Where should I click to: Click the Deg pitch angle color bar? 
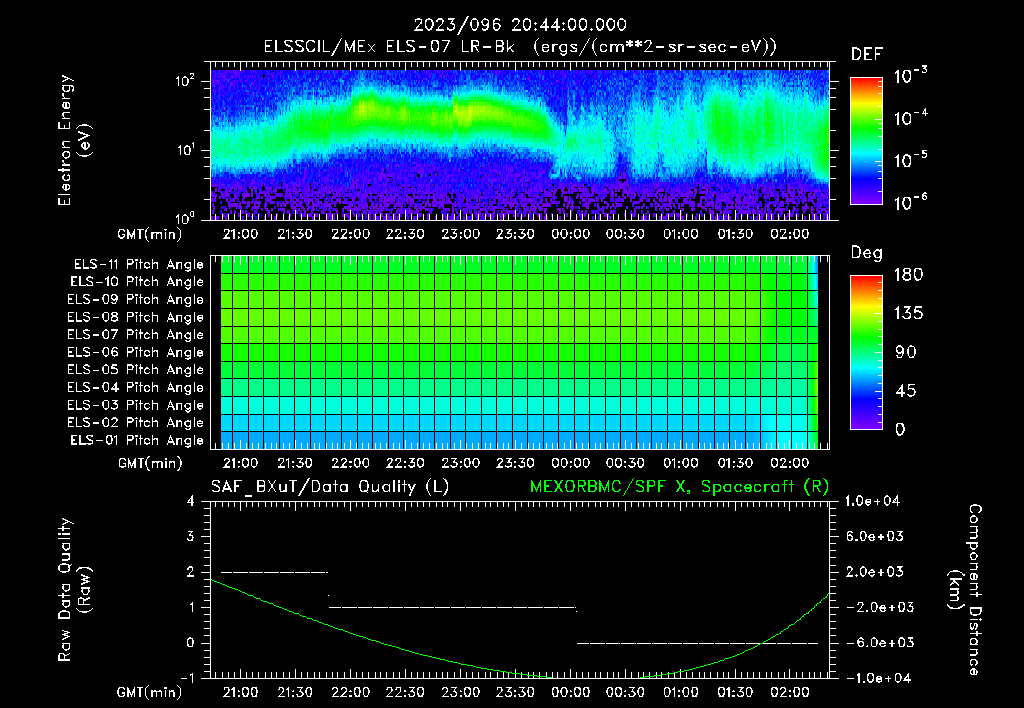(866, 353)
